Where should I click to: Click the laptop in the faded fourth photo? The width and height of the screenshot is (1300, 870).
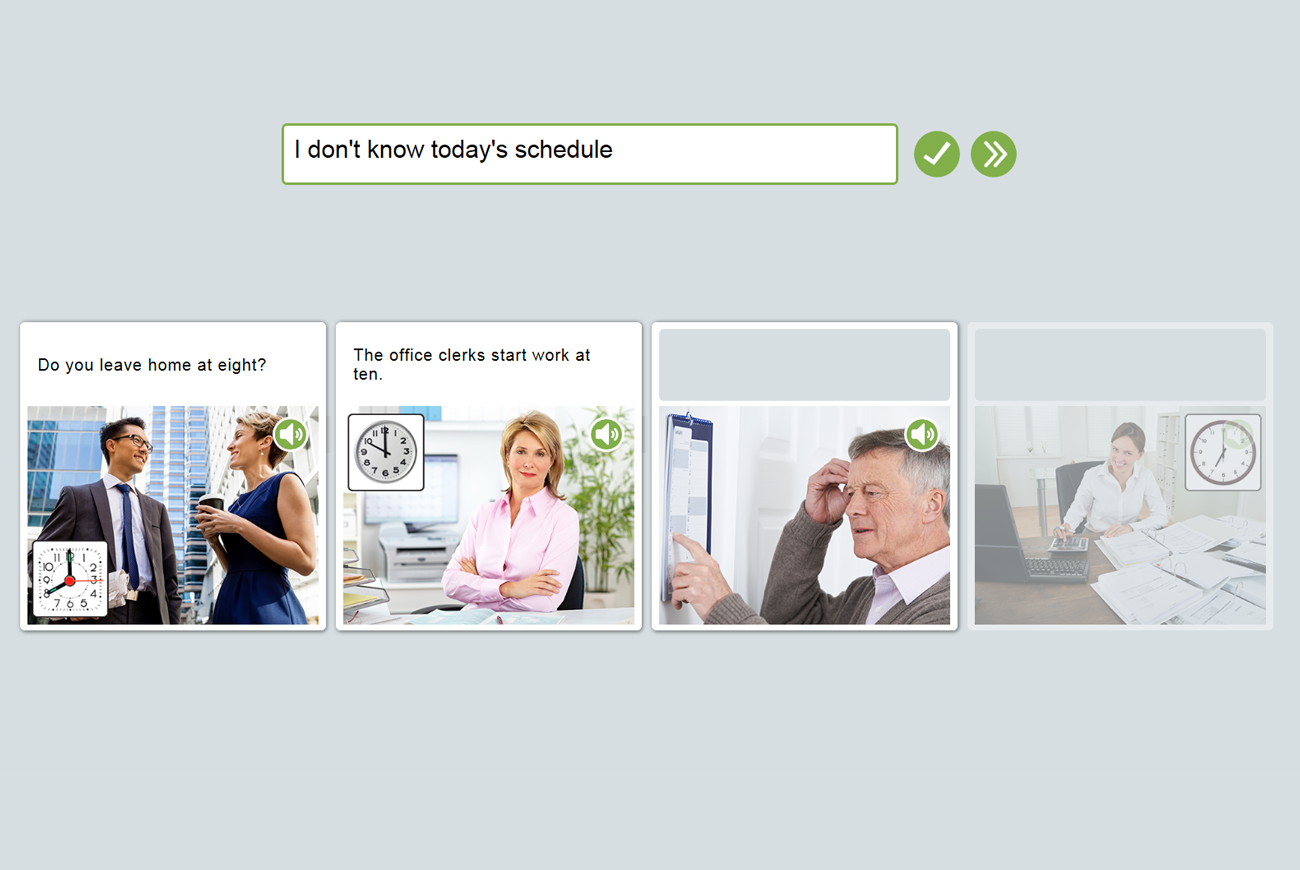pos(1028,535)
